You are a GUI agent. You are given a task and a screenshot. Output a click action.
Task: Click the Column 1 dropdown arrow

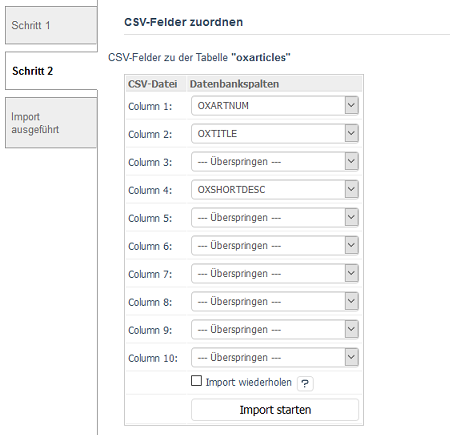tap(351, 105)
